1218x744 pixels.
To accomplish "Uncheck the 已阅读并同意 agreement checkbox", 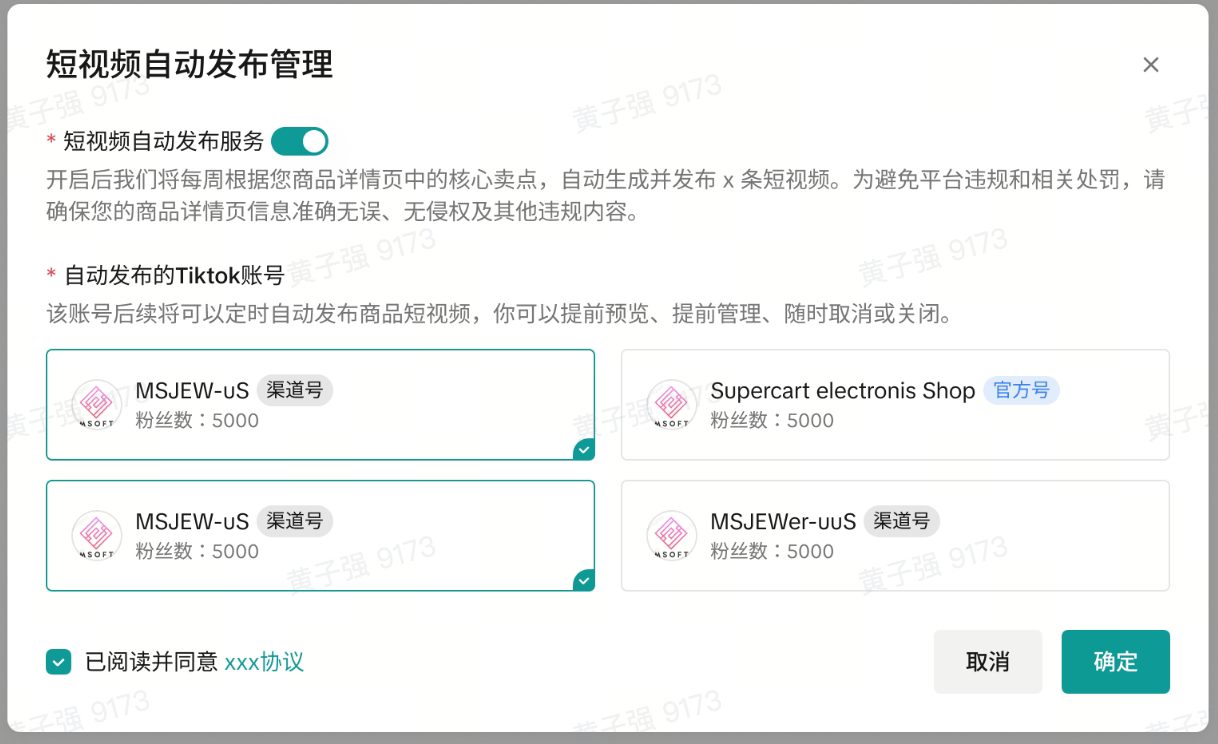I will click(x=59, y=661).
